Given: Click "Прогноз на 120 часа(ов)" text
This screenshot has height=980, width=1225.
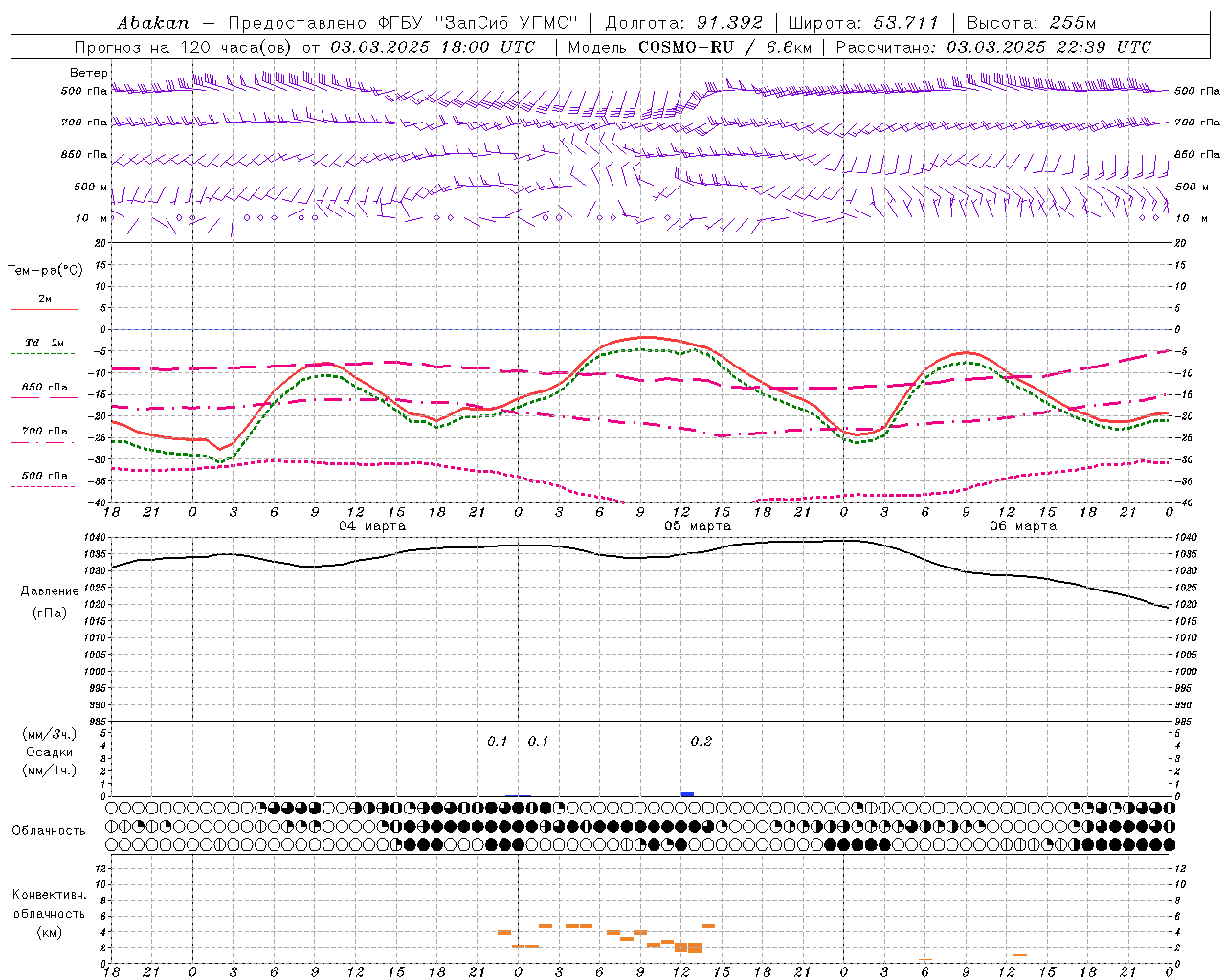Looking at the screenshot, I should click(184, 47).
